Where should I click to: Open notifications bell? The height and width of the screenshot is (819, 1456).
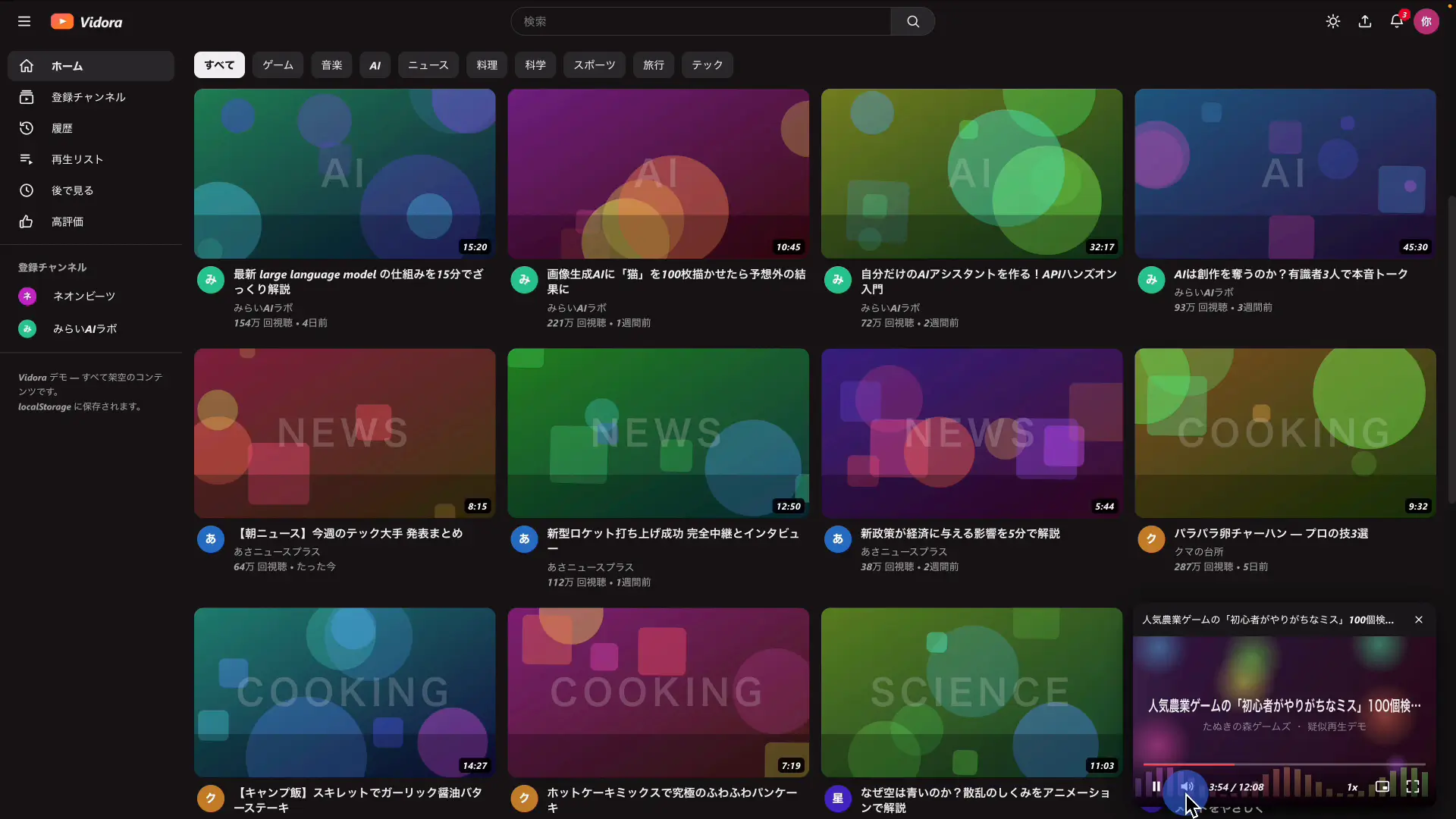point(1397,21)
